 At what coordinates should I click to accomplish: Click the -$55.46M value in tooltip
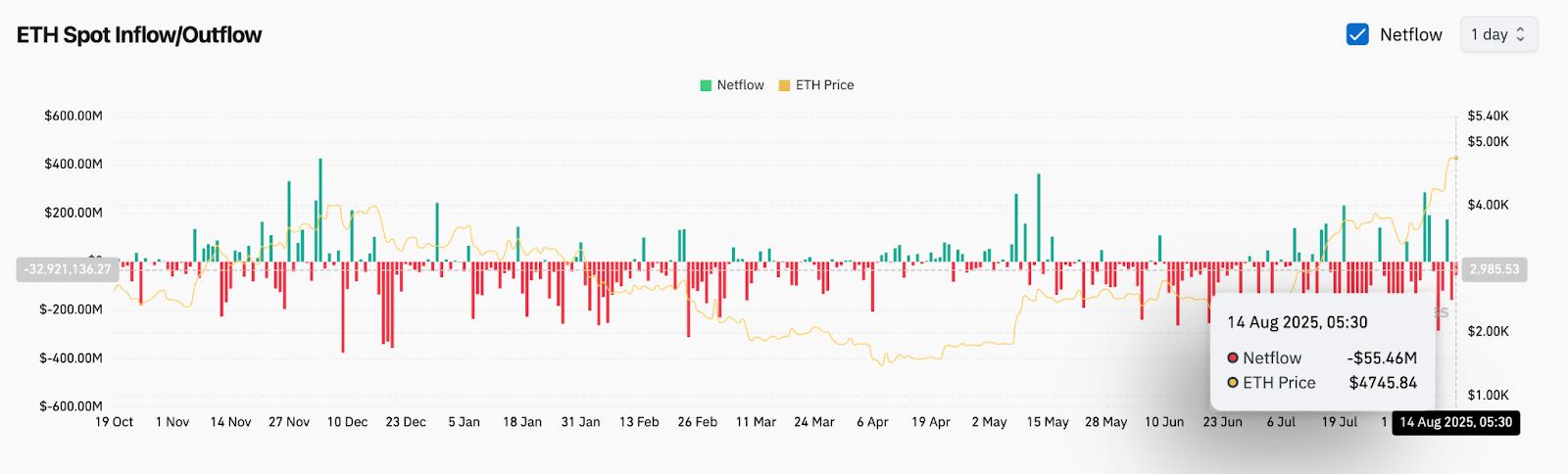pyautogui.click(x=1381, y=358)
